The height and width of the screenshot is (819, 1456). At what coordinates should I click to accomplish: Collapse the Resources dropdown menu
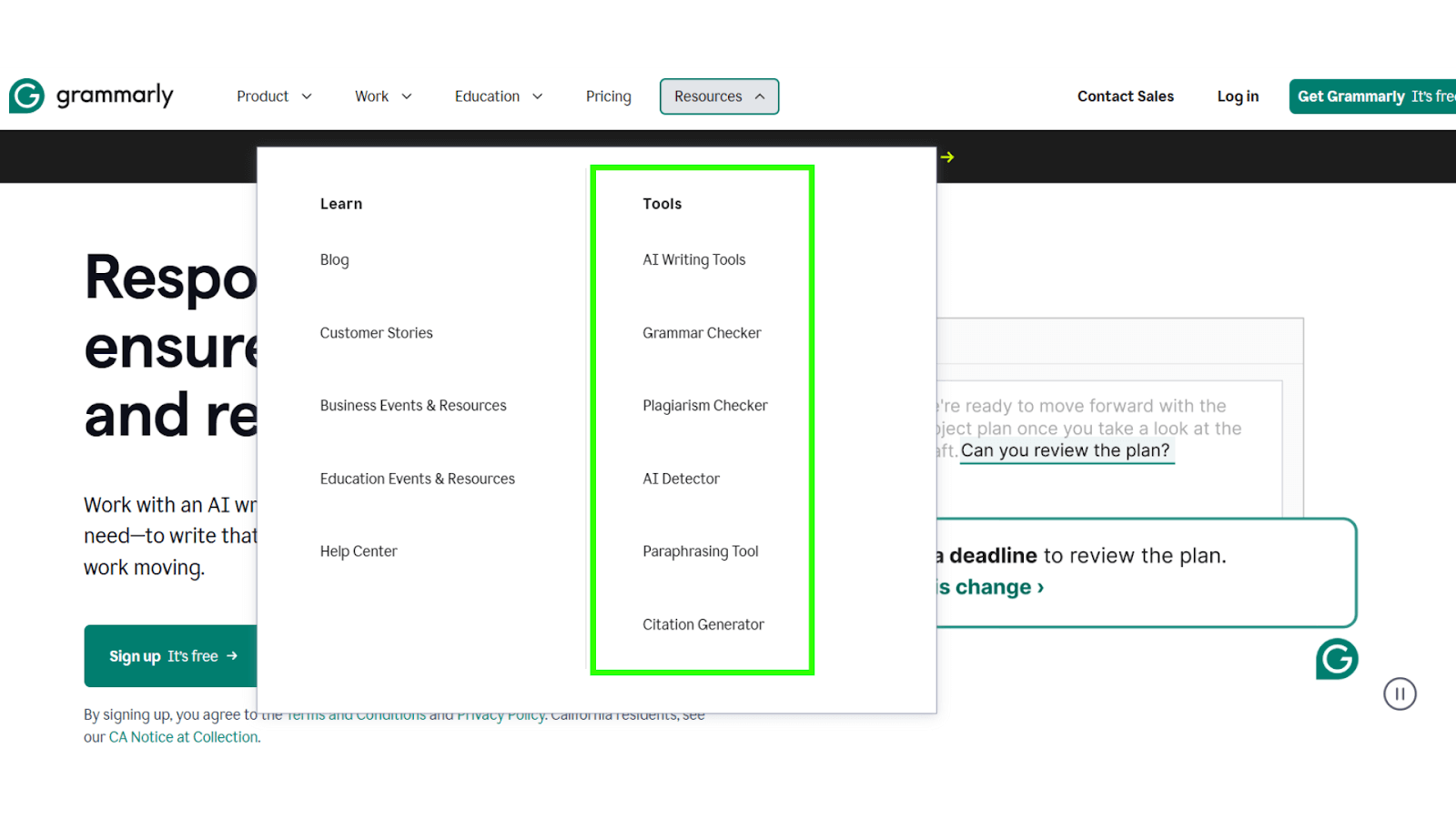pos(719,96)
